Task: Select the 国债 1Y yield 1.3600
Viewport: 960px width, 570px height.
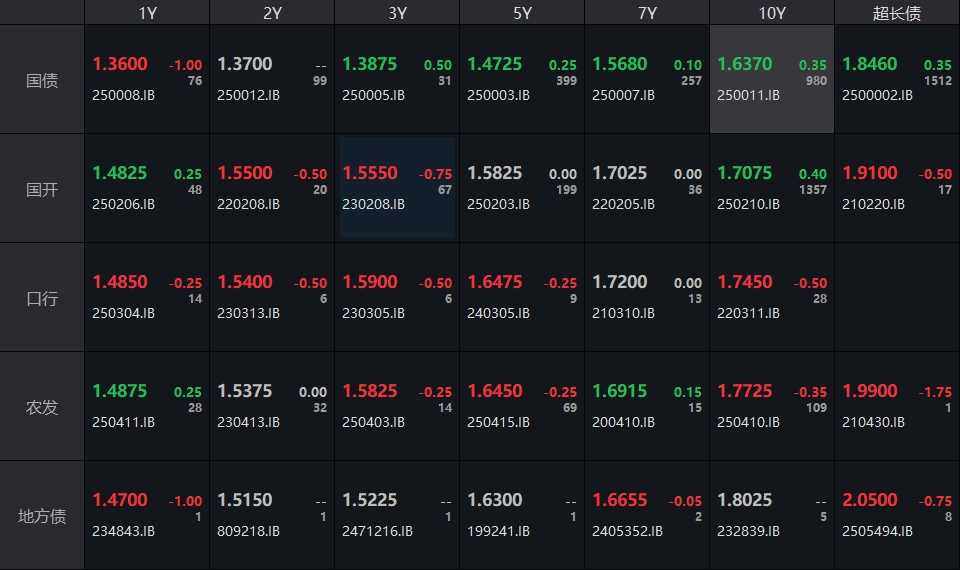Action: tap(120, 64)
